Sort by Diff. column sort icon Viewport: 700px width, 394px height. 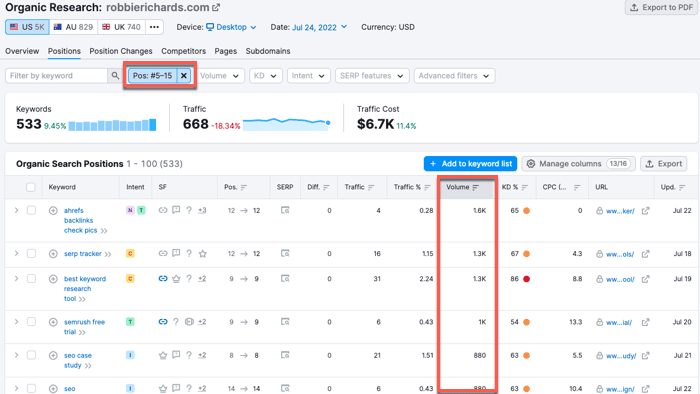(x=326, y=187)
